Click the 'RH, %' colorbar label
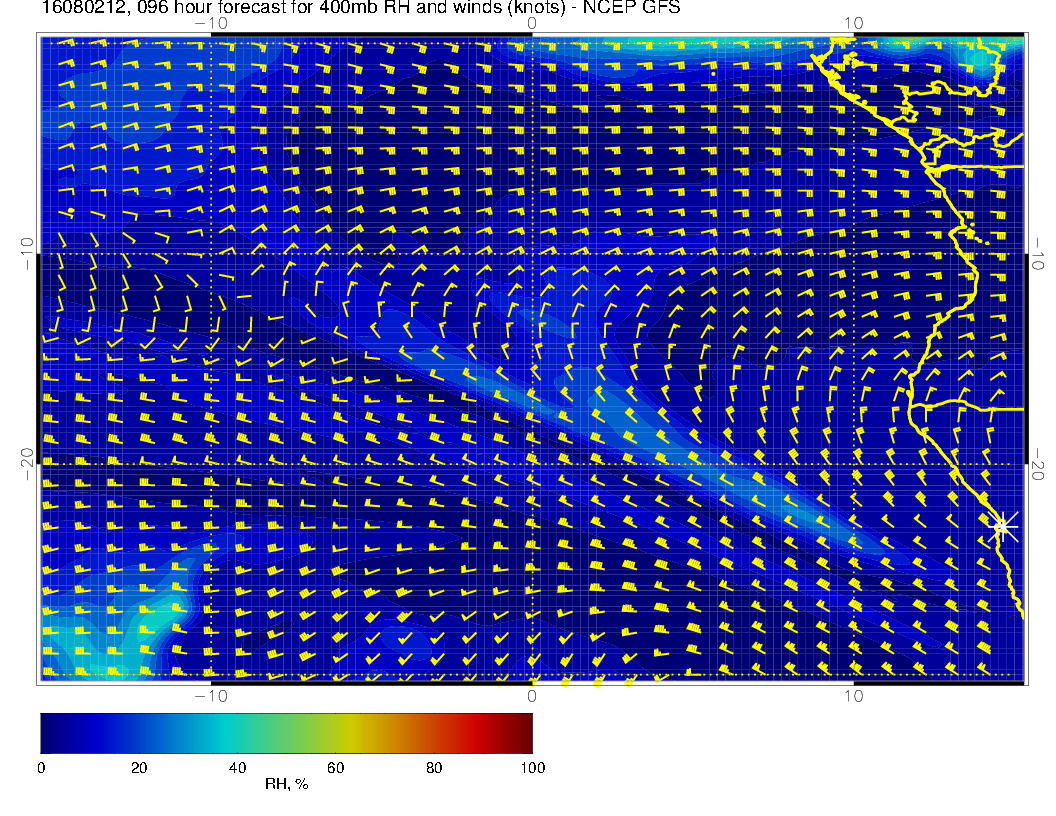The height and width of the screenshot is (816, 1056). (x=286, y=784)
